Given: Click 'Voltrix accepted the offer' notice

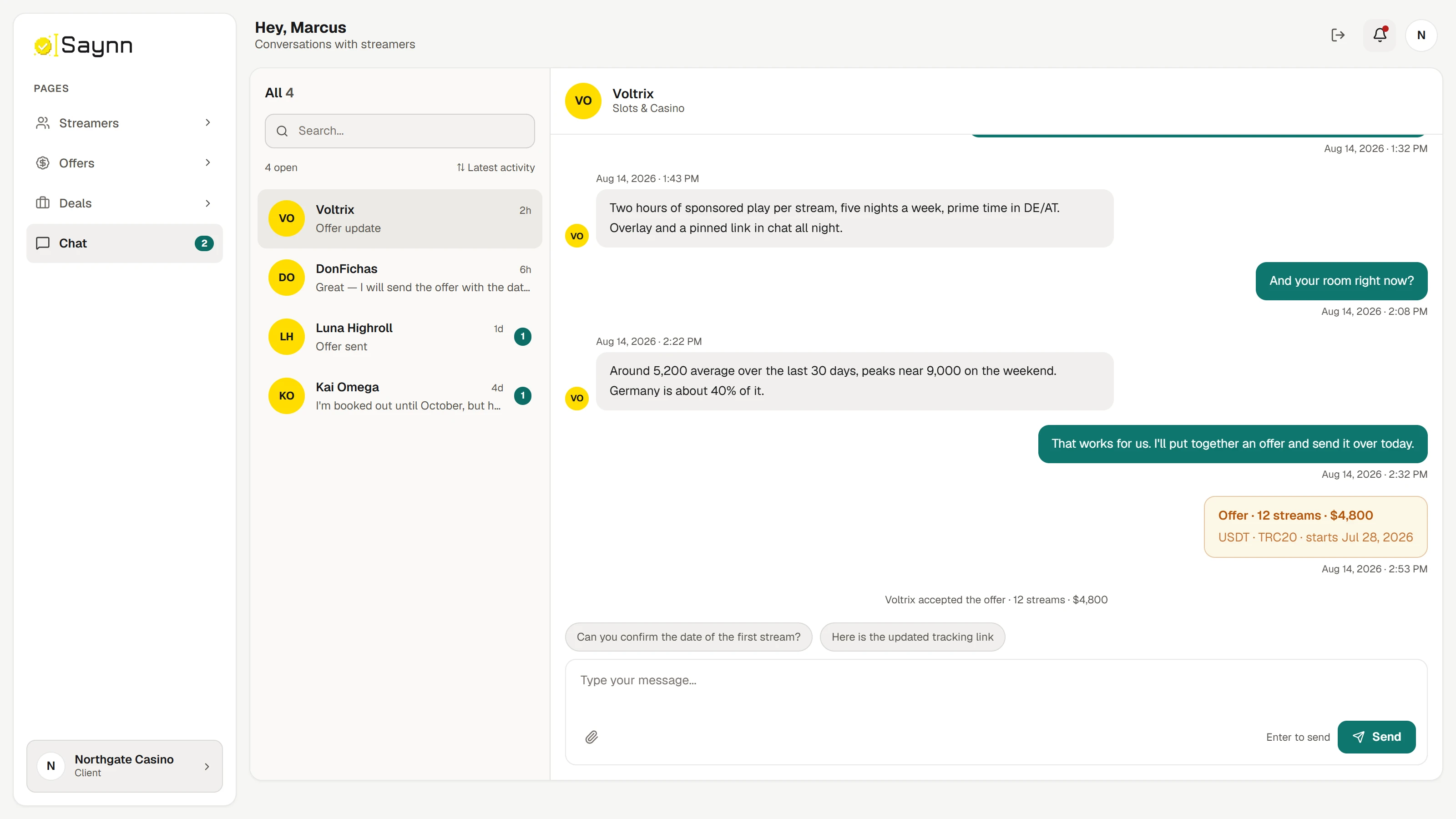Looking at the screenshot, I should 996,600.
